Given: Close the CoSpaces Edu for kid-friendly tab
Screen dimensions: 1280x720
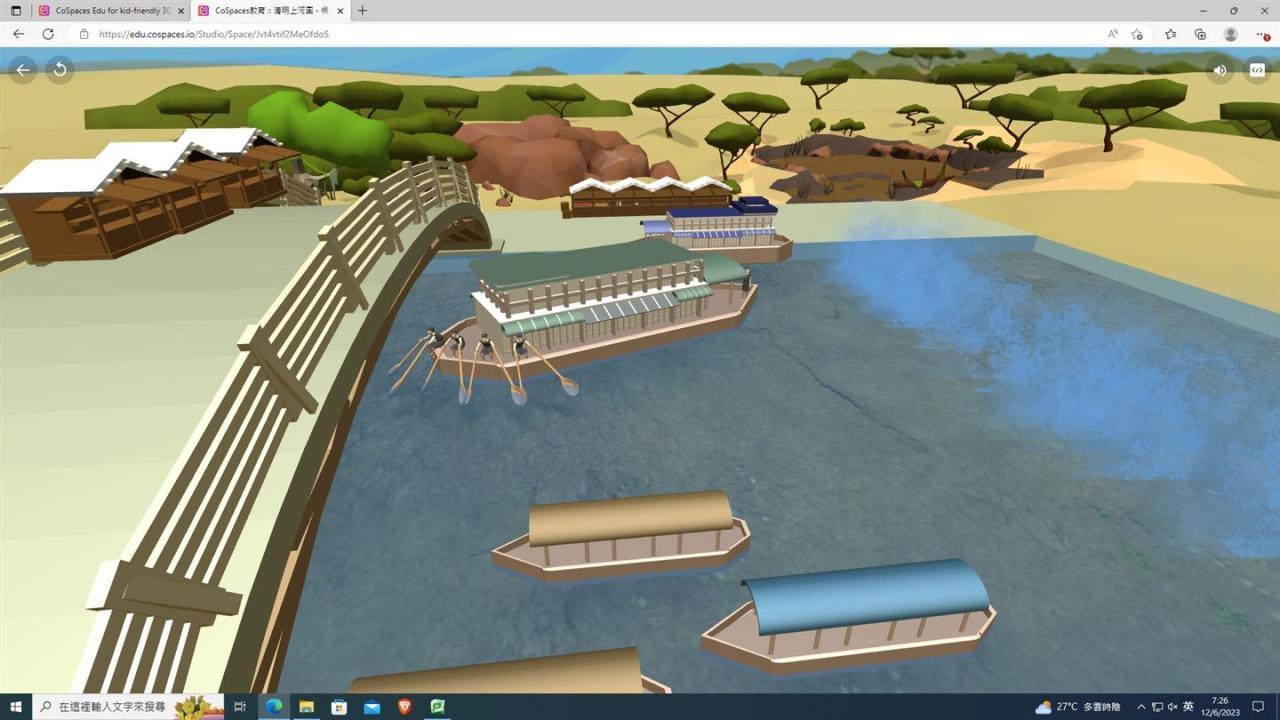Looking at the screenshot, I should click(x=181, y=11).
